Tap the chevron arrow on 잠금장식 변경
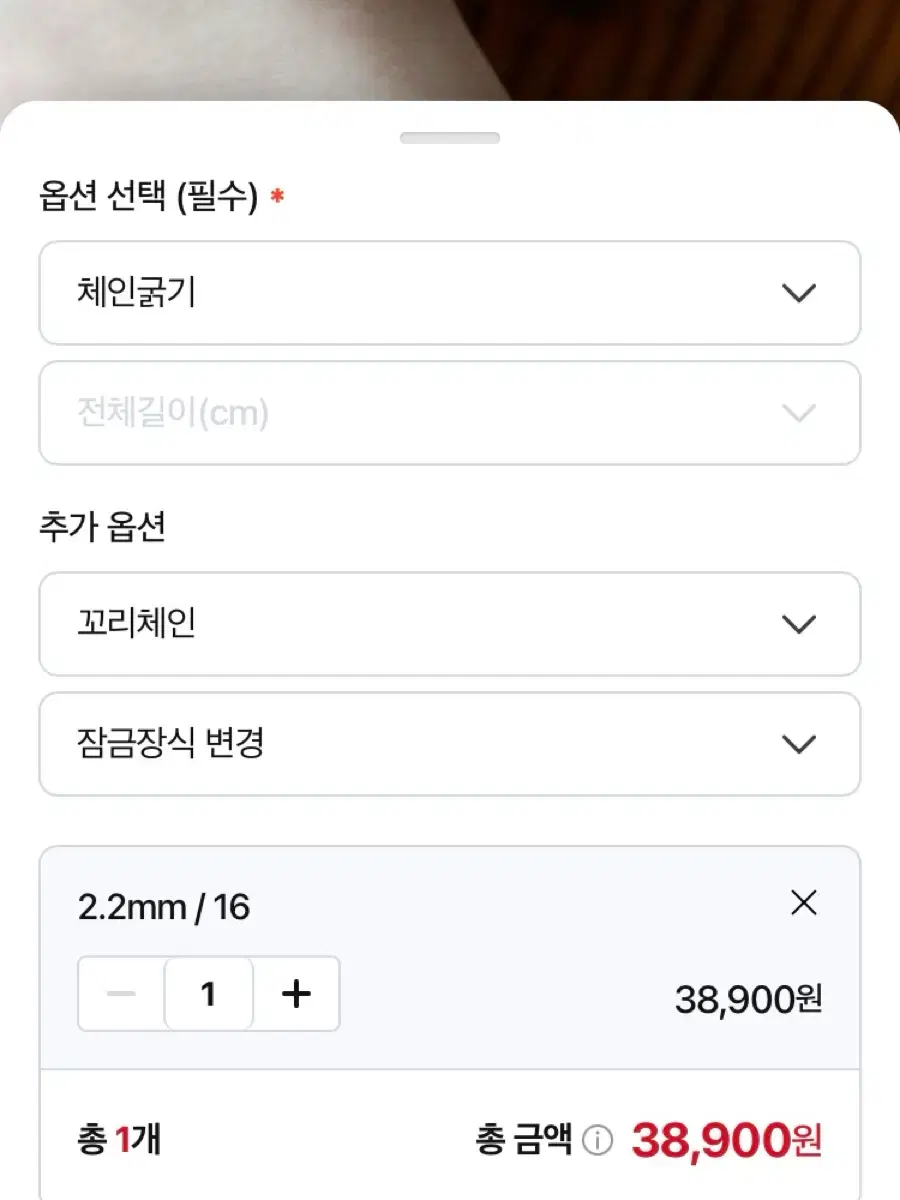 point(798,744)
